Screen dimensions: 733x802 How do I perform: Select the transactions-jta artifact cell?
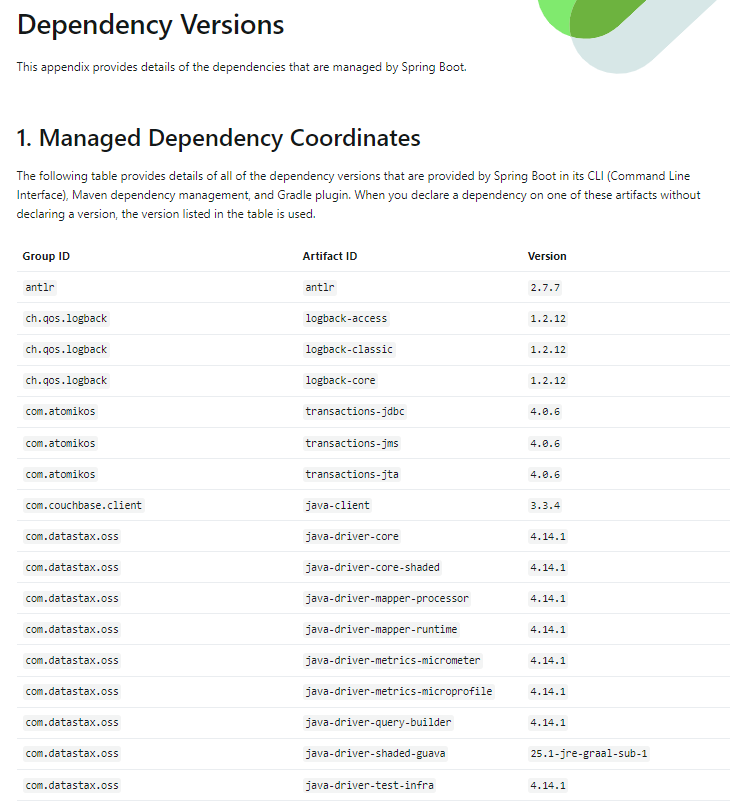[352, 474]
